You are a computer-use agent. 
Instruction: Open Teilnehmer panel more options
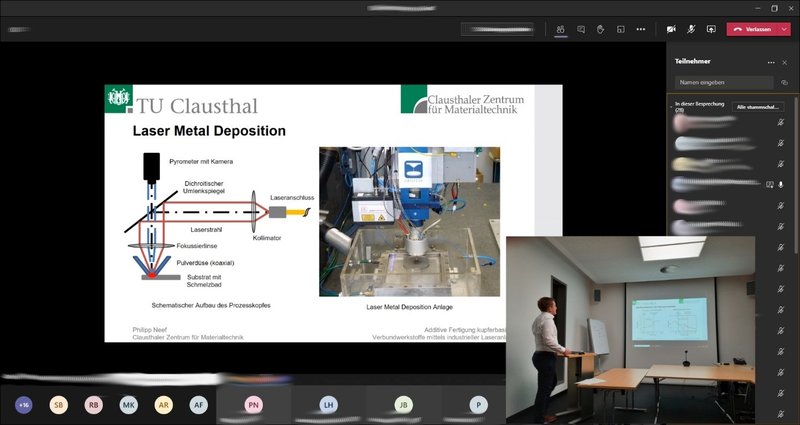click(771, 62)
